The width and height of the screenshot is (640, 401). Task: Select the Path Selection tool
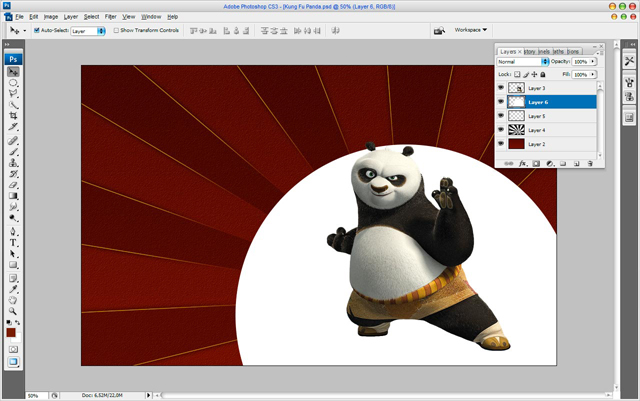(x=13, y=254)
